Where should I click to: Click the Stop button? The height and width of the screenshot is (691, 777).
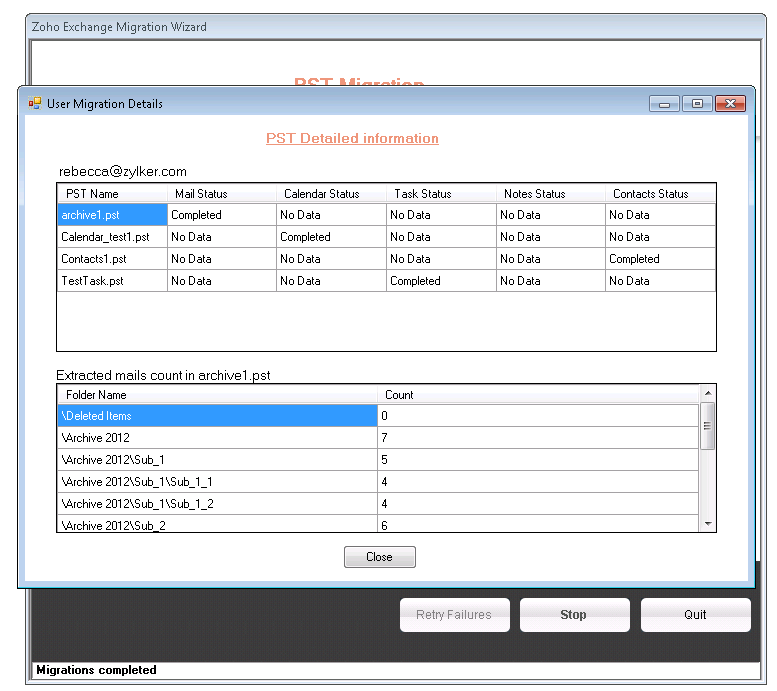click(x=574, y=615)
